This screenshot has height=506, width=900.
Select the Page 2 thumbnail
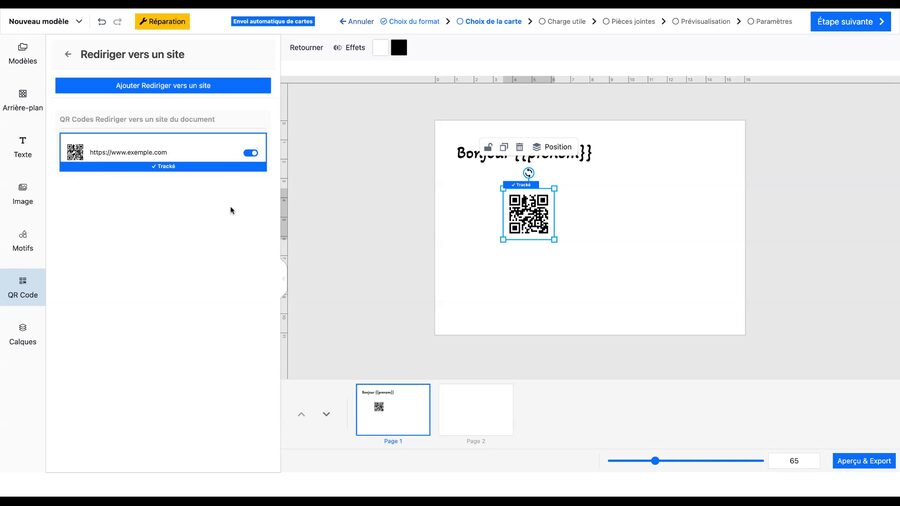click(x=476, y=410)
